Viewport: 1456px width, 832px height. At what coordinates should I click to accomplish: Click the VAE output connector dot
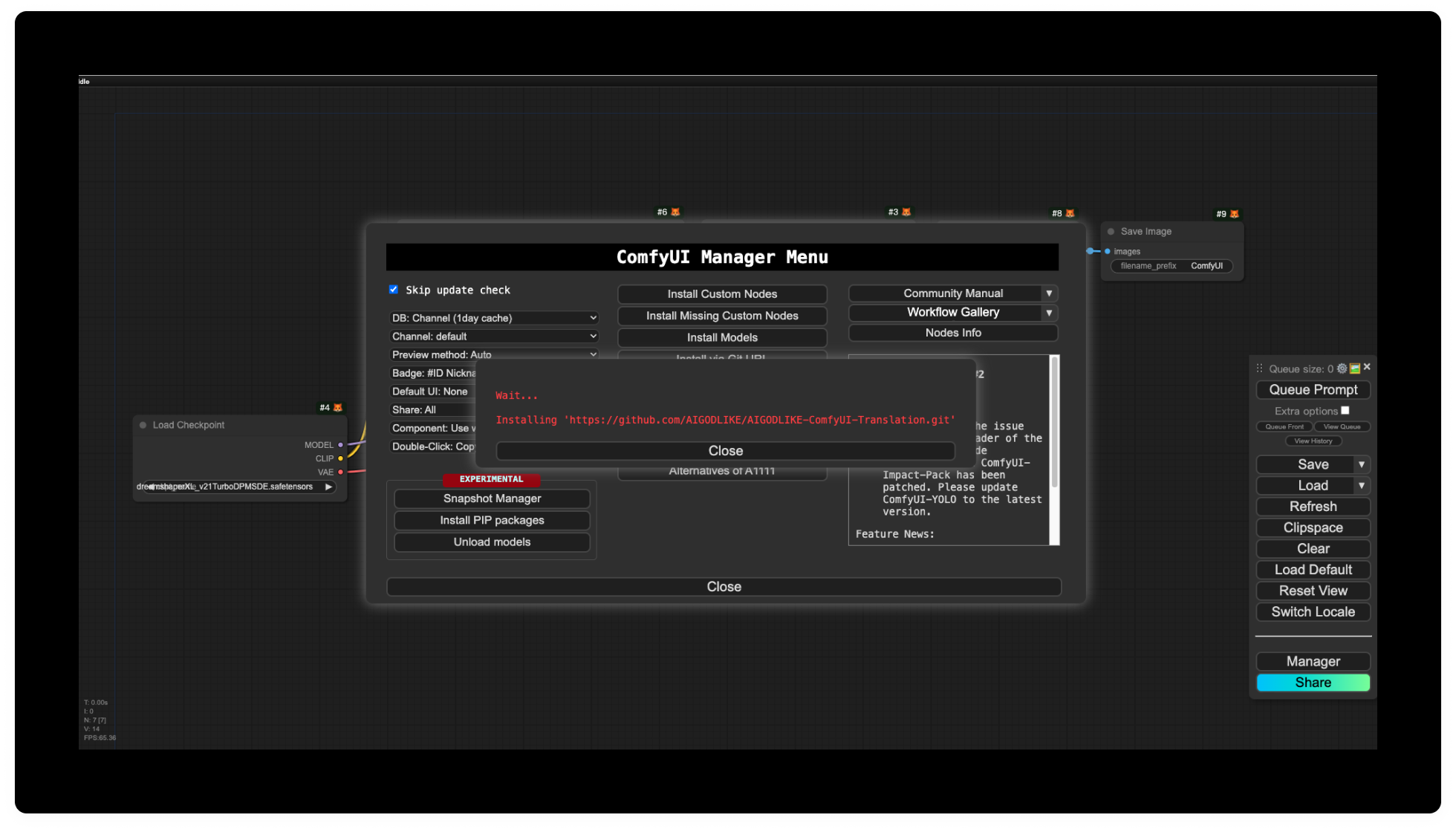pyautogui.click(x=341, y=472)
